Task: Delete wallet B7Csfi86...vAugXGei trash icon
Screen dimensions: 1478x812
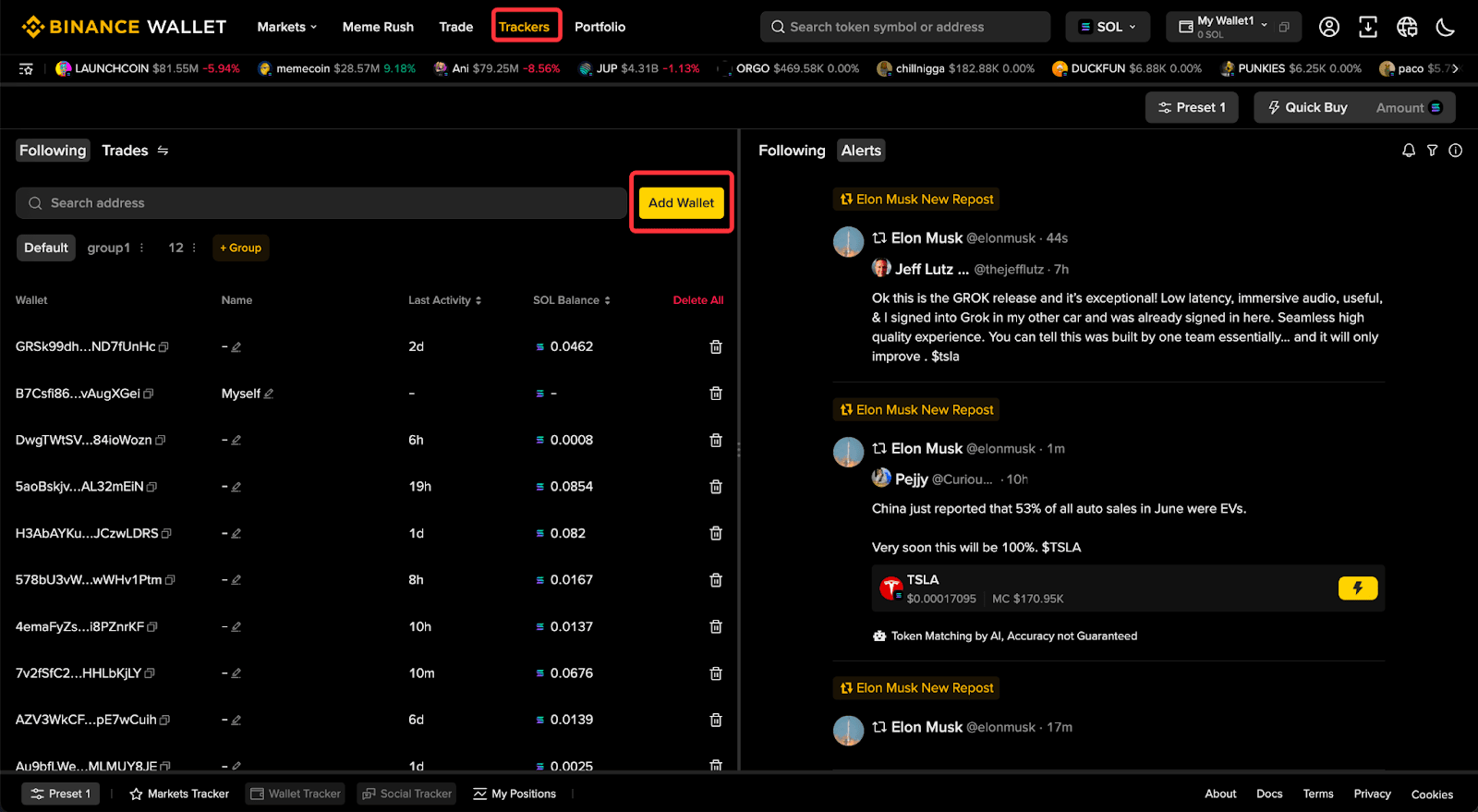Action: (715, 394)
